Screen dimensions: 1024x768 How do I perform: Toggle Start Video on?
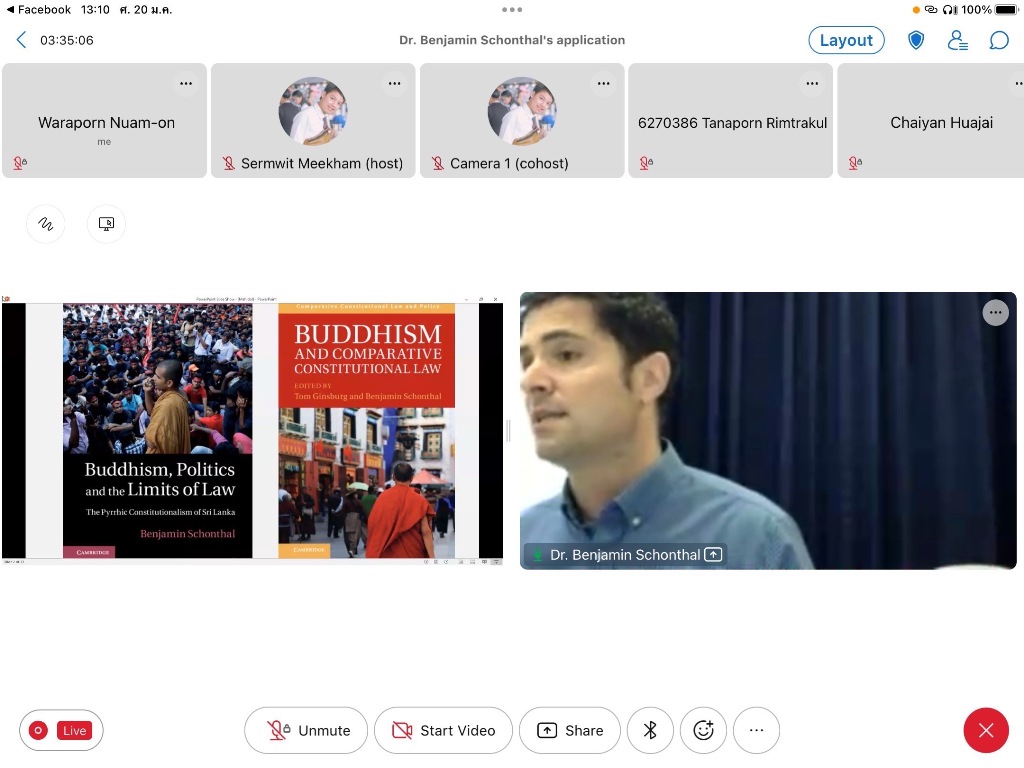pos(443,731)
